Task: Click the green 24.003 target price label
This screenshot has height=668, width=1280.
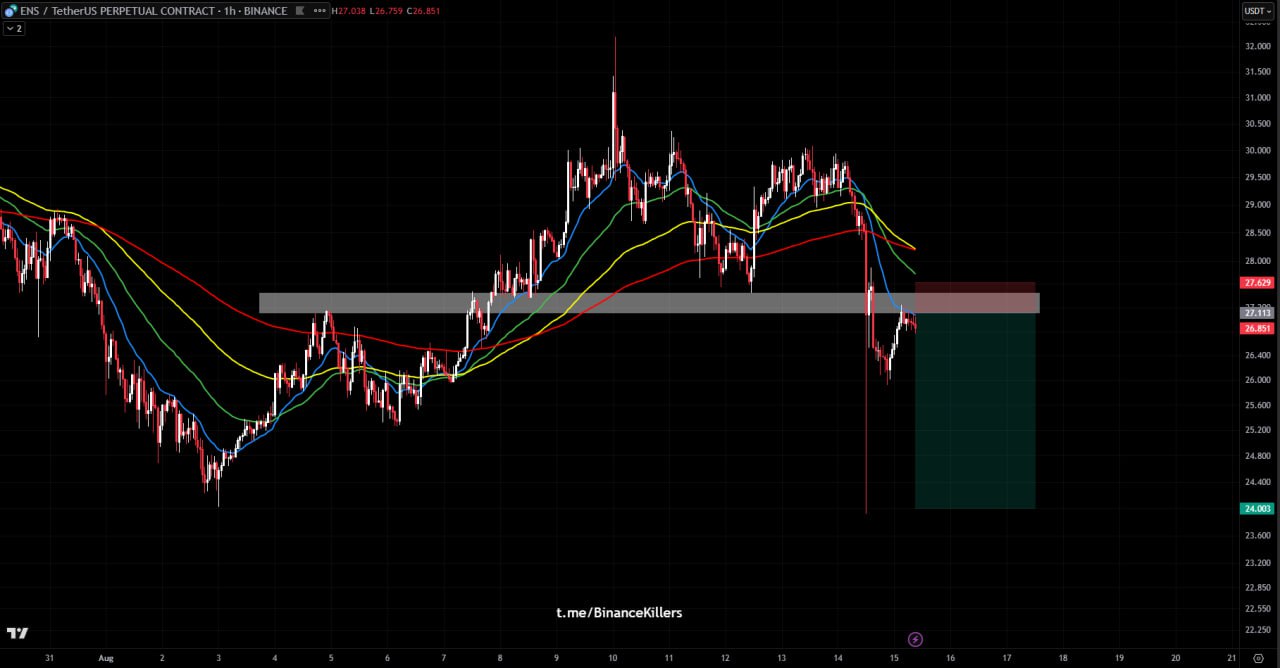Action: 1257,508
